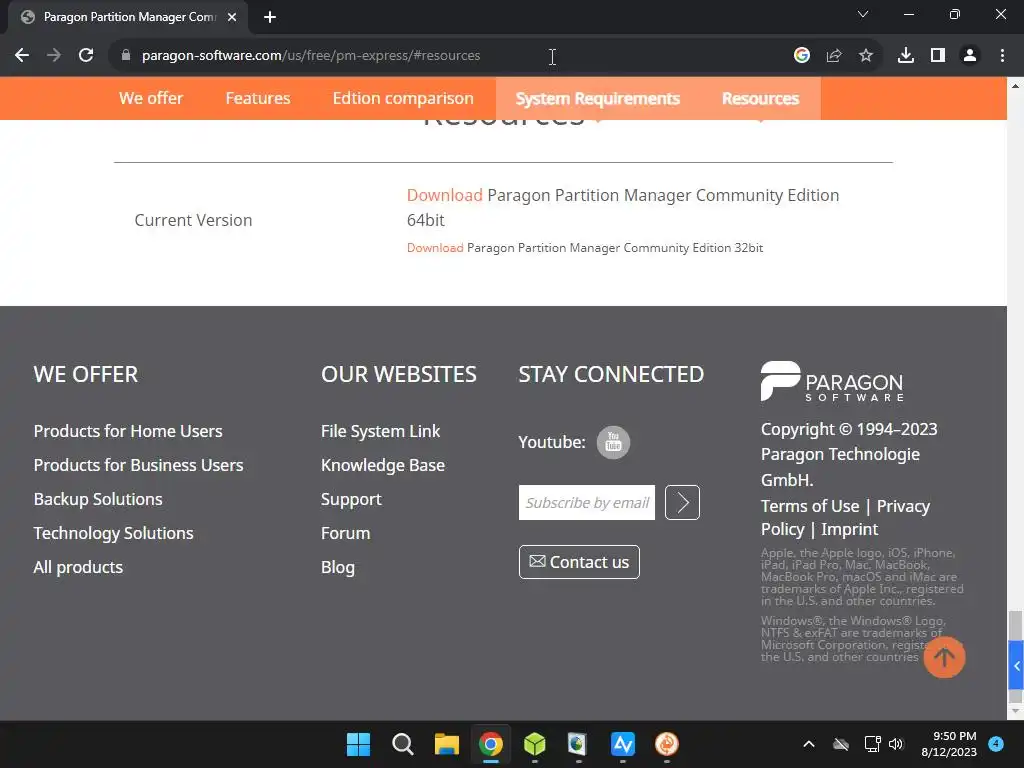Submit email subscription arrow button
1024x768 pixels.
click(682, 502)
